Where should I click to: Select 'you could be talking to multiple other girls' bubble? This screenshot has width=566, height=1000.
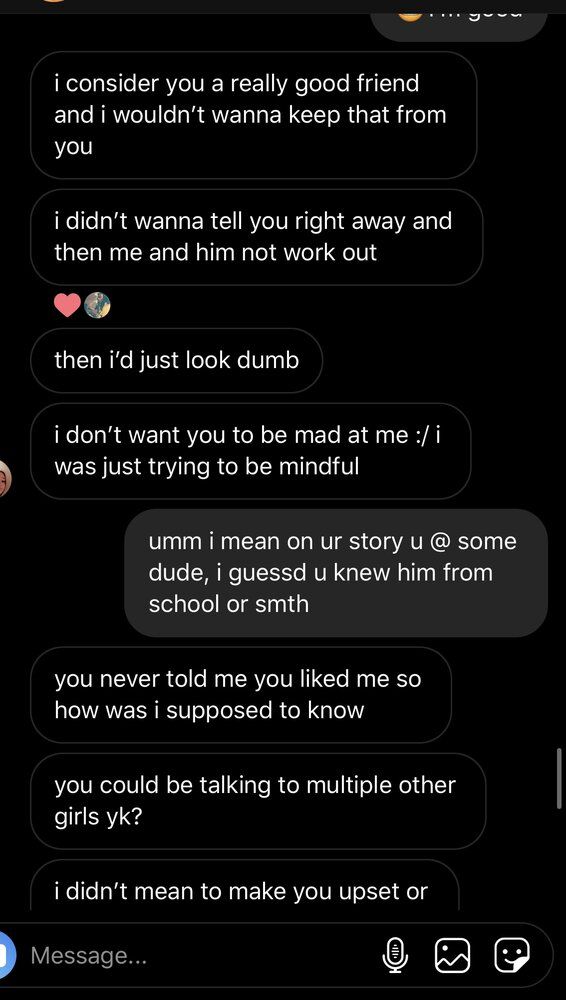click(258, 801)
